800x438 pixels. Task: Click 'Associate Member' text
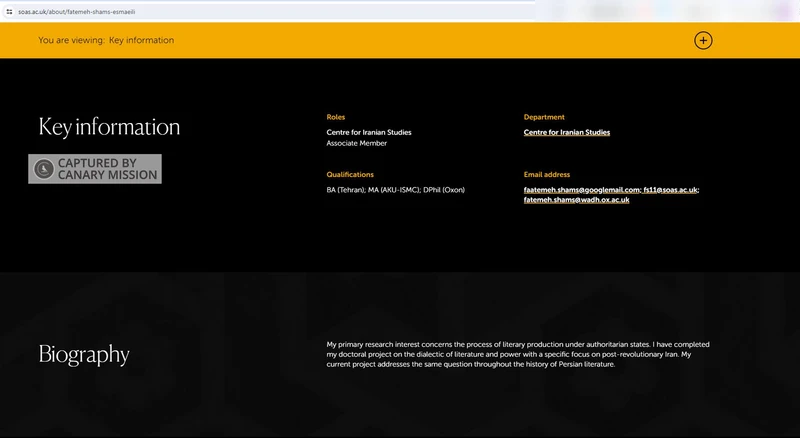357,143
